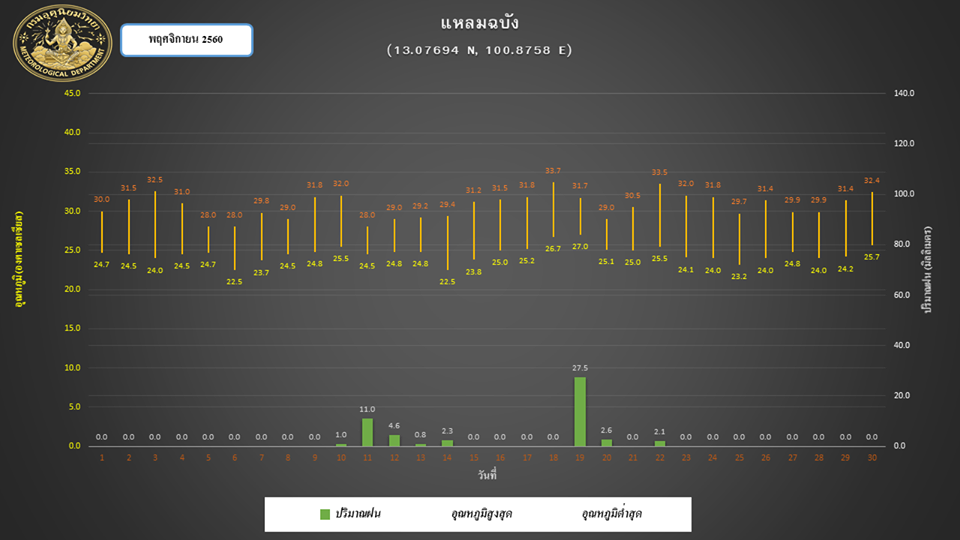Click the 45.0 tick on left axis
The width and height of the screenshot is (960, 540).
pos(72,93)
